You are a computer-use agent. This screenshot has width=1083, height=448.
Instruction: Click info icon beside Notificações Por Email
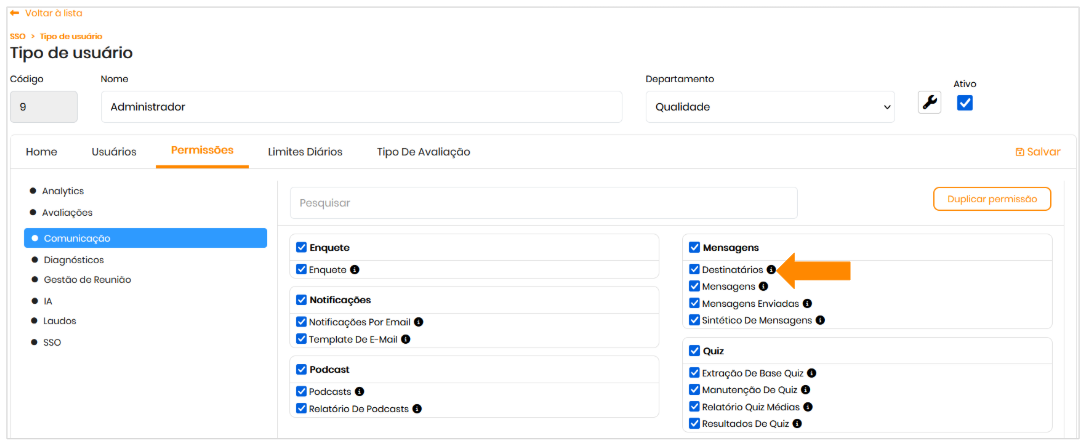(419, 322)
